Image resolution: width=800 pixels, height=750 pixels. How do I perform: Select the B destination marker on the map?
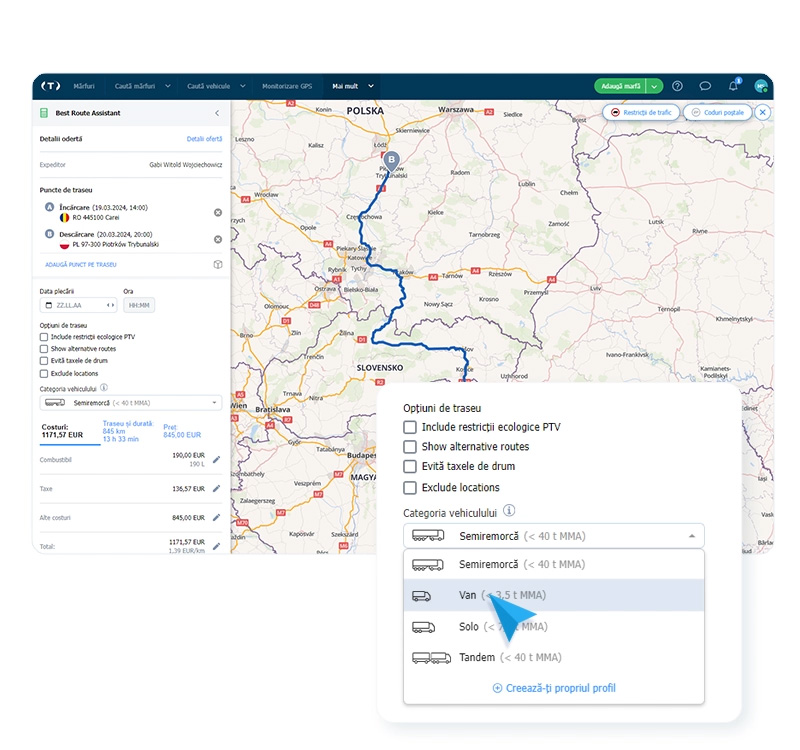pyautogui.click(x=391, y=160)
